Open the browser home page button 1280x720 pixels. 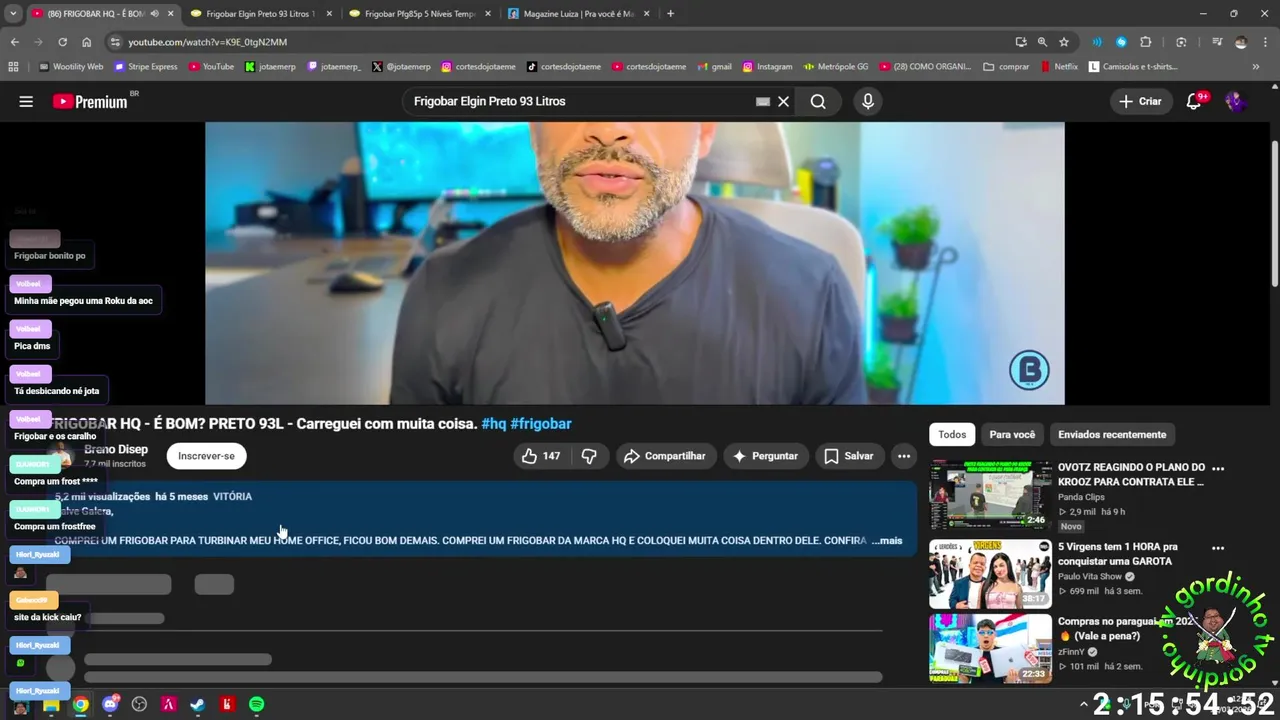tap(87, 42)
